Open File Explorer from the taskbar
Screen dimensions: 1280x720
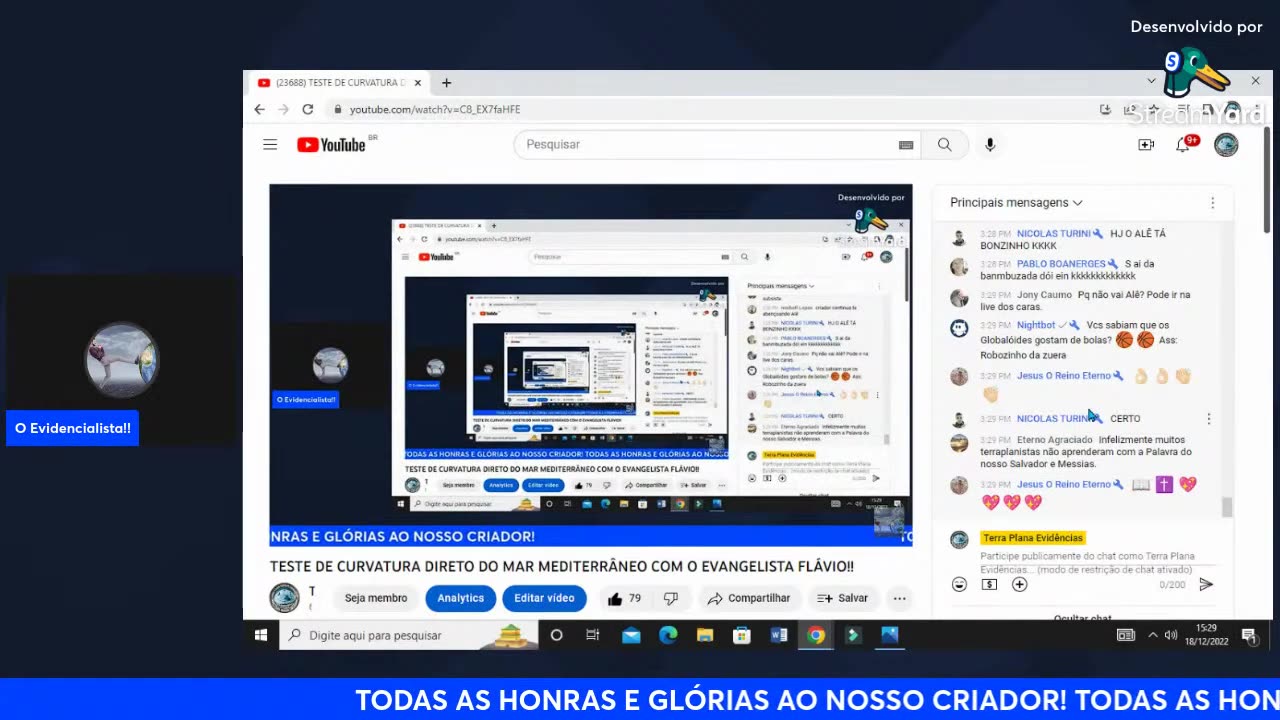(x=705, y=635)
